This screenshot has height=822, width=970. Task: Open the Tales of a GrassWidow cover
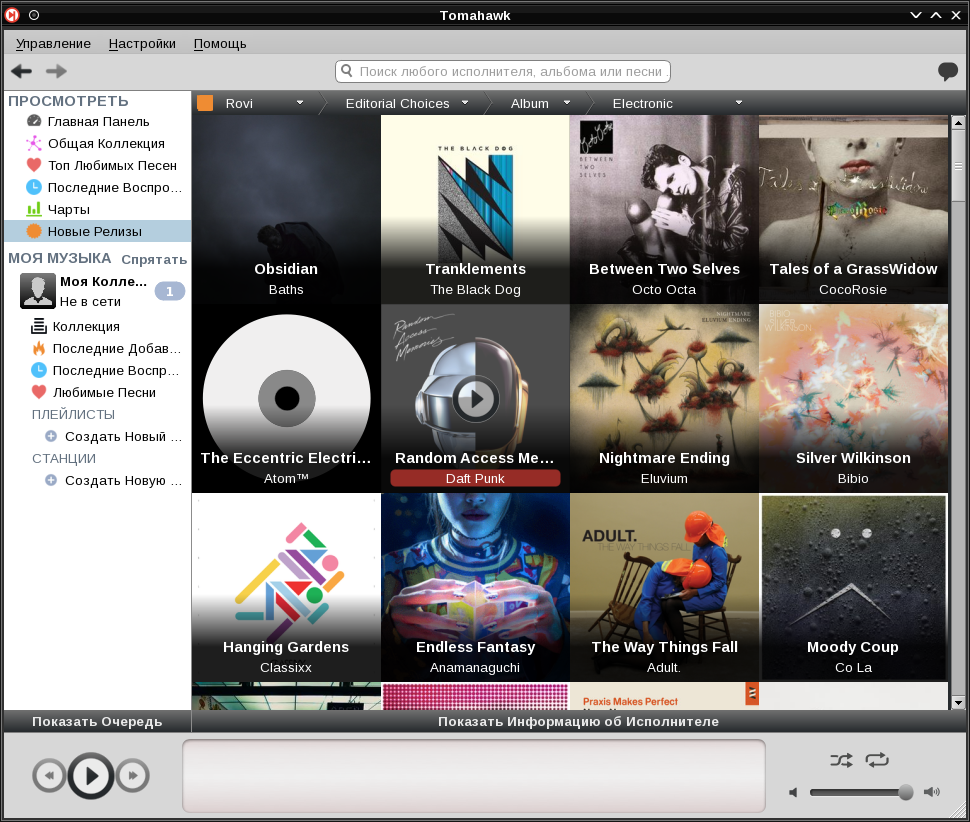853,209
